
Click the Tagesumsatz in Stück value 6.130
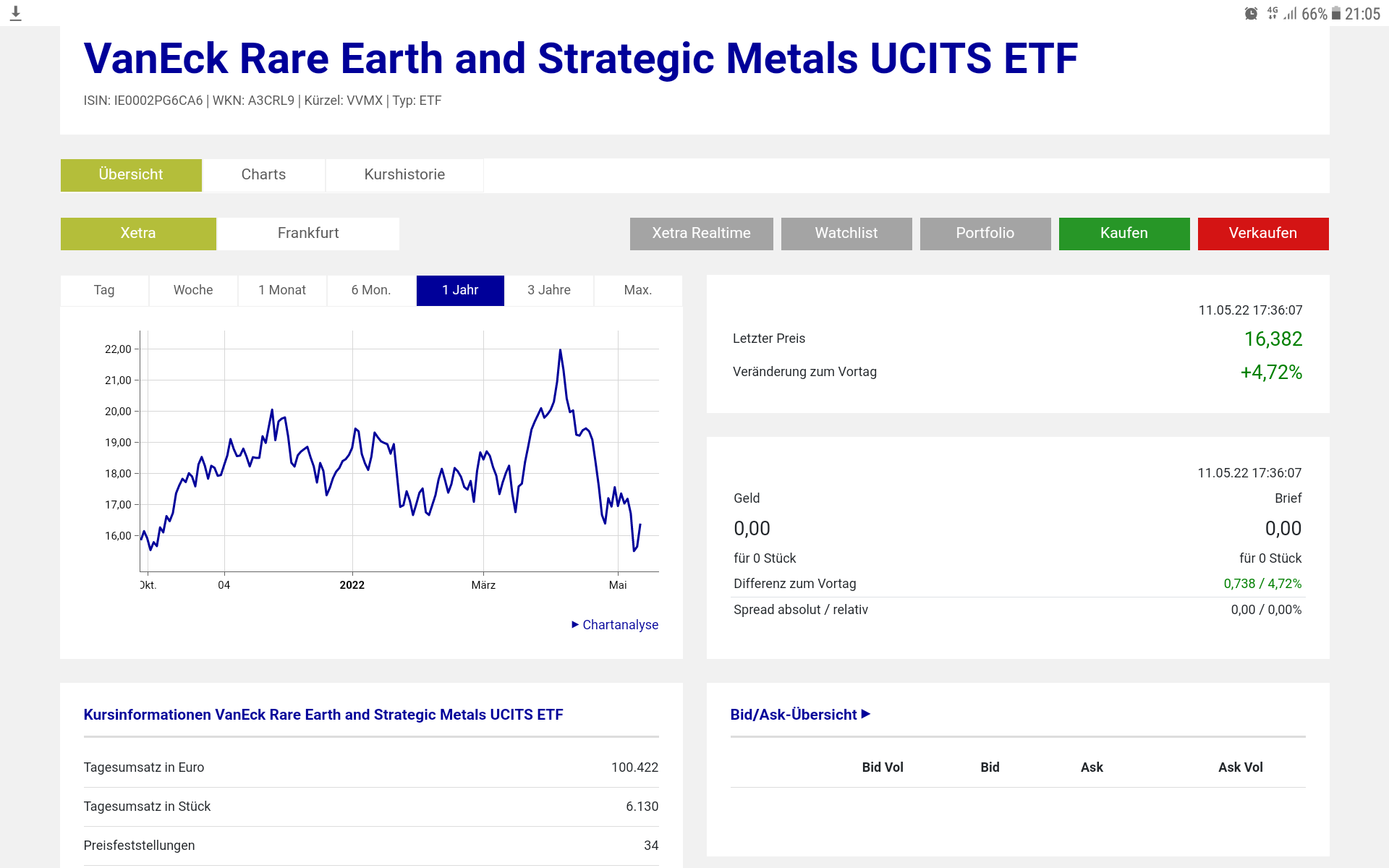coord(642,807)
